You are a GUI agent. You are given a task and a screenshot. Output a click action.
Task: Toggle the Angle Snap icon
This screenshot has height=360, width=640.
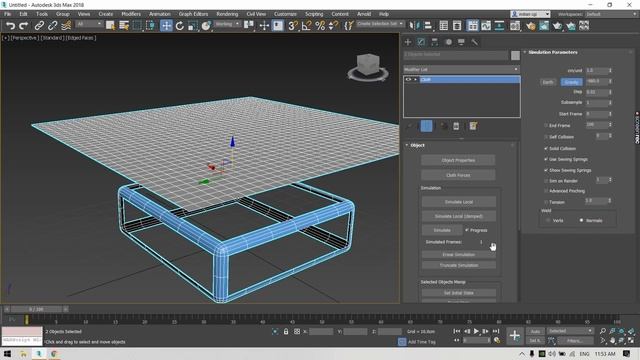tap(306, 26)
